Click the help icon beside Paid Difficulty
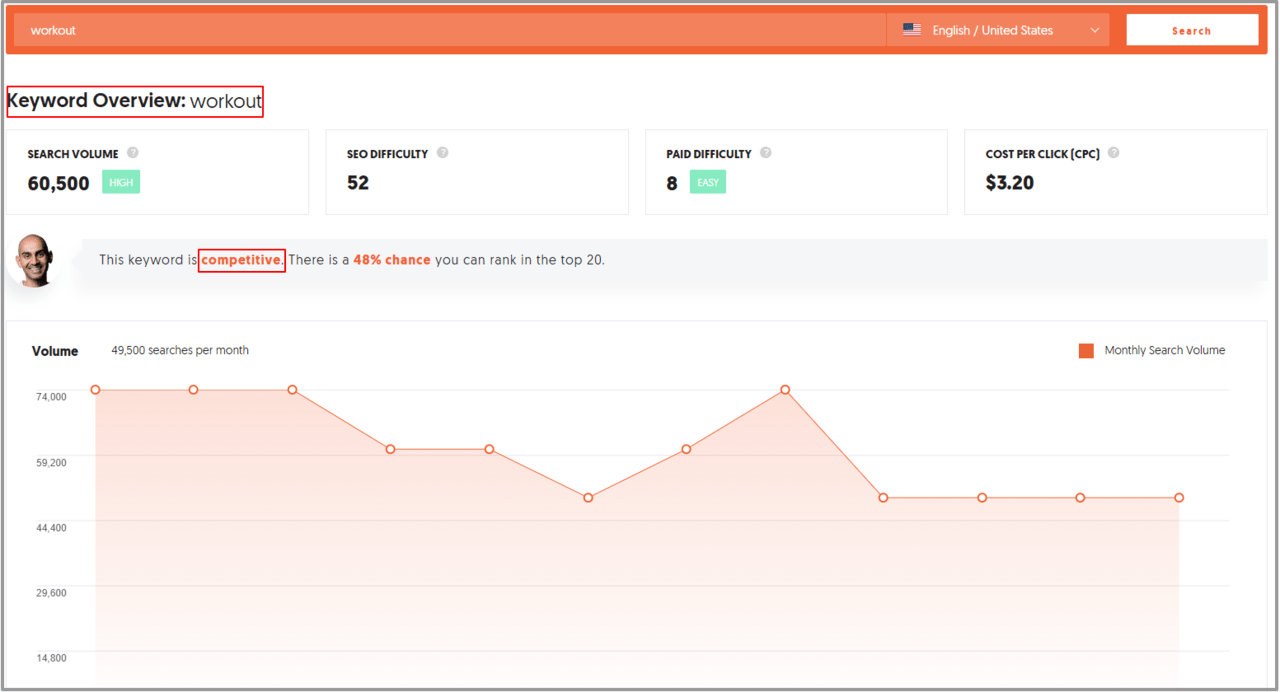Screen dimensions: 1280x692 (x=766, y=153)
